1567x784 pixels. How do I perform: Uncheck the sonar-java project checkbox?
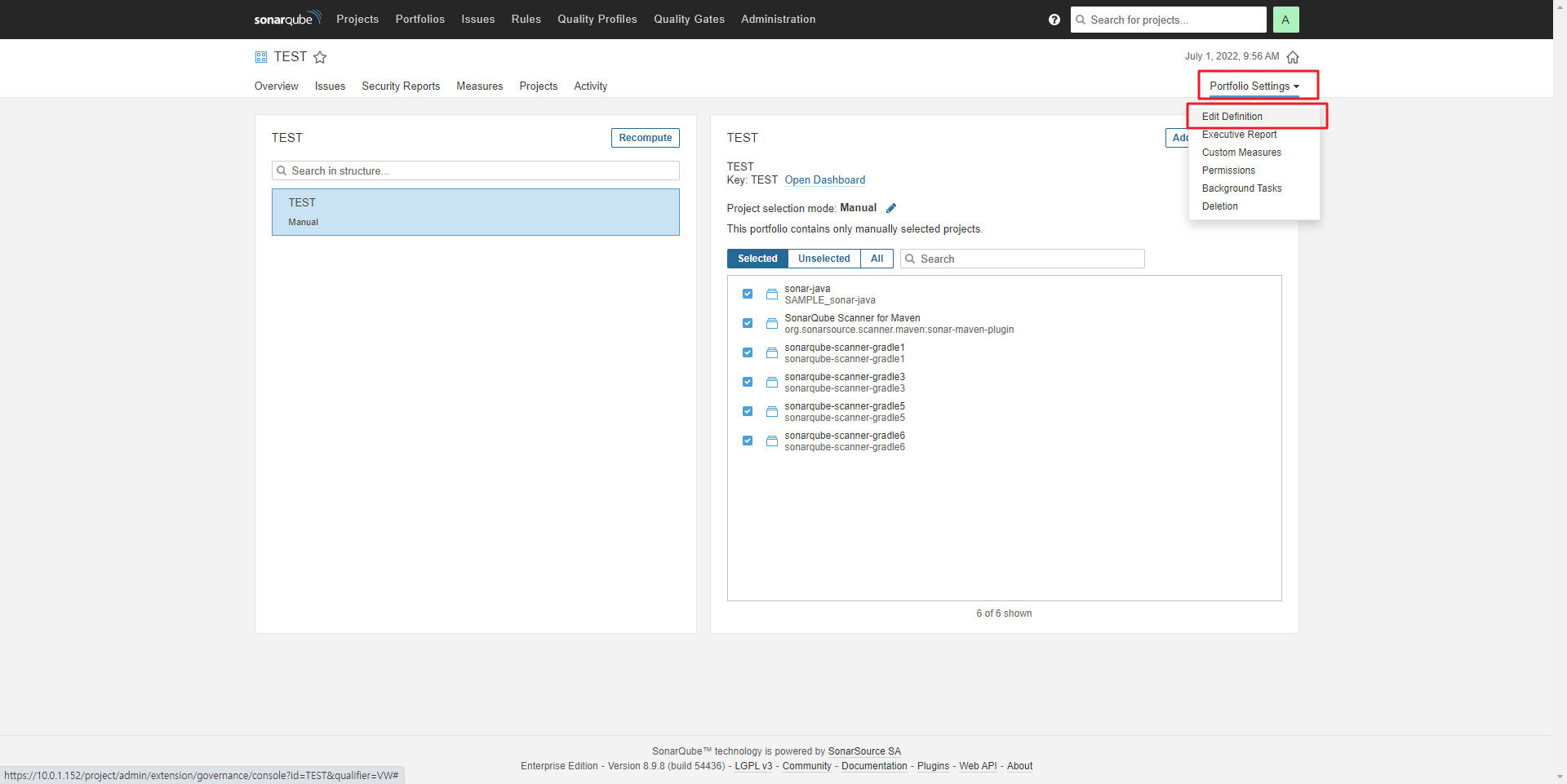tap(748, 294)
